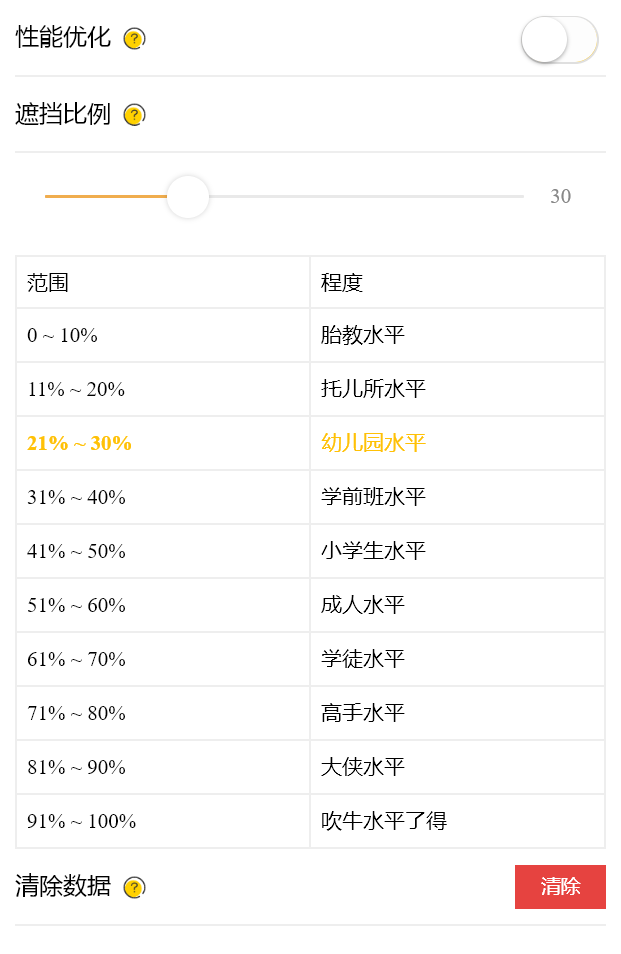
Task: Click the 高手水平 cell
Action: click(x=457, y=713)
